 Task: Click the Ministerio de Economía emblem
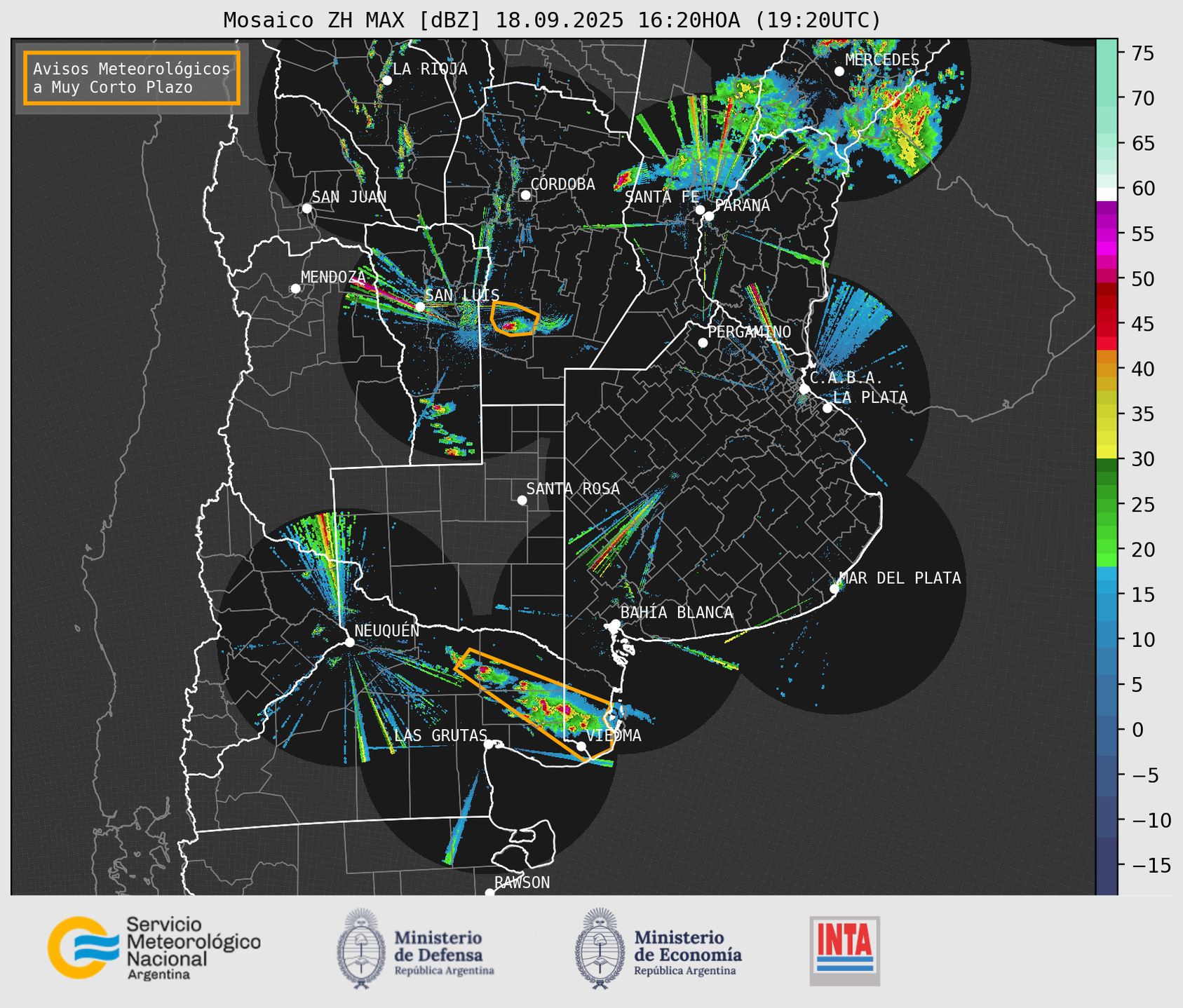click(x=600, y=948)
